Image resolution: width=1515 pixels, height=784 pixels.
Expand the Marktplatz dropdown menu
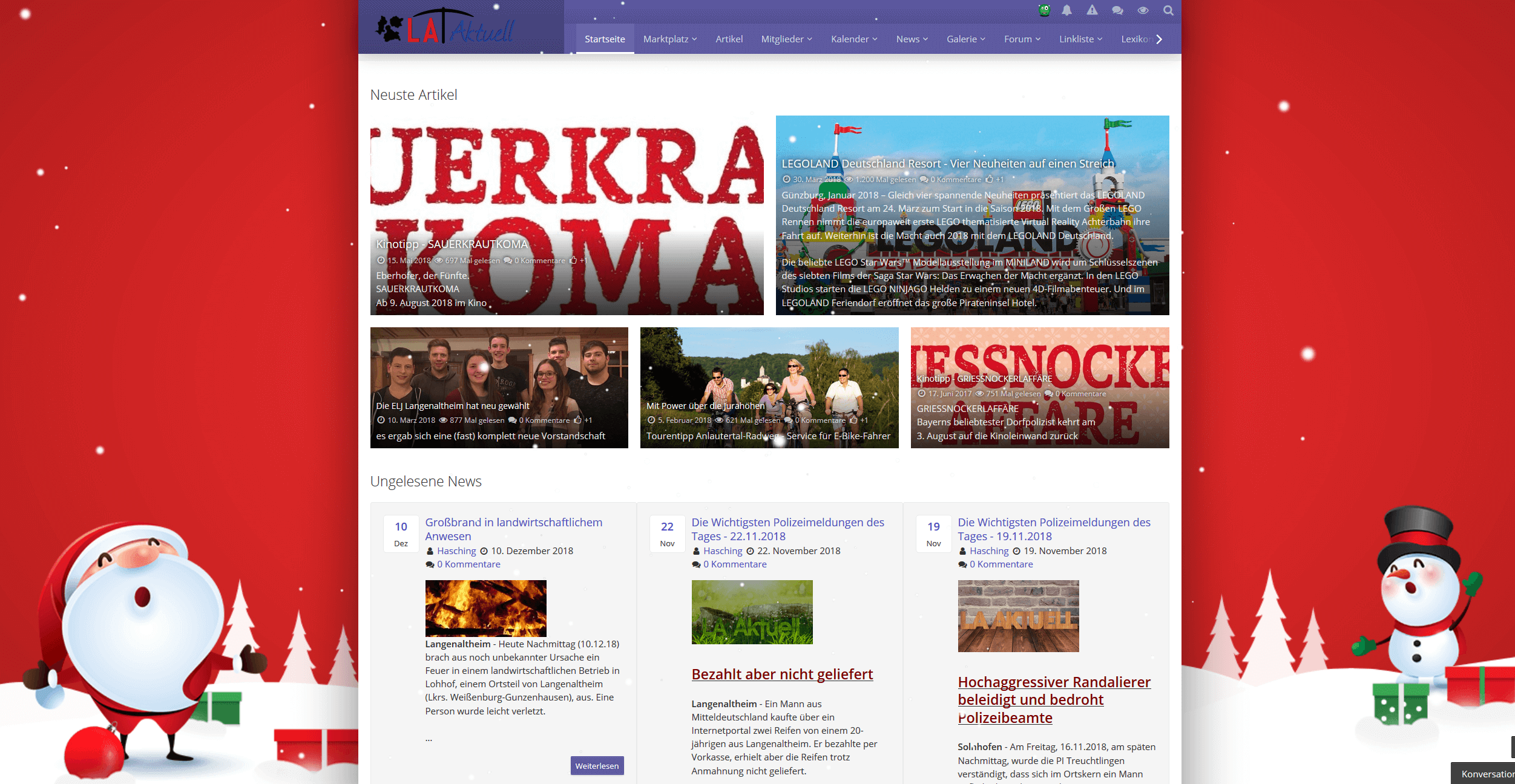coord(669,39)
